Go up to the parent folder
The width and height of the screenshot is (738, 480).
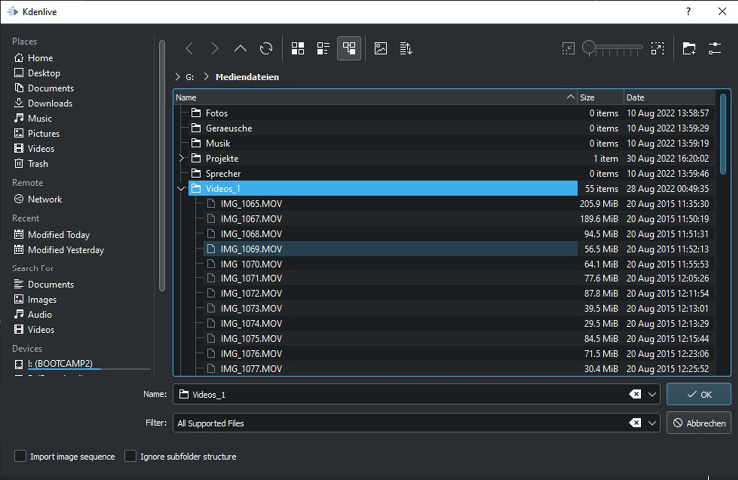[240, 48]
